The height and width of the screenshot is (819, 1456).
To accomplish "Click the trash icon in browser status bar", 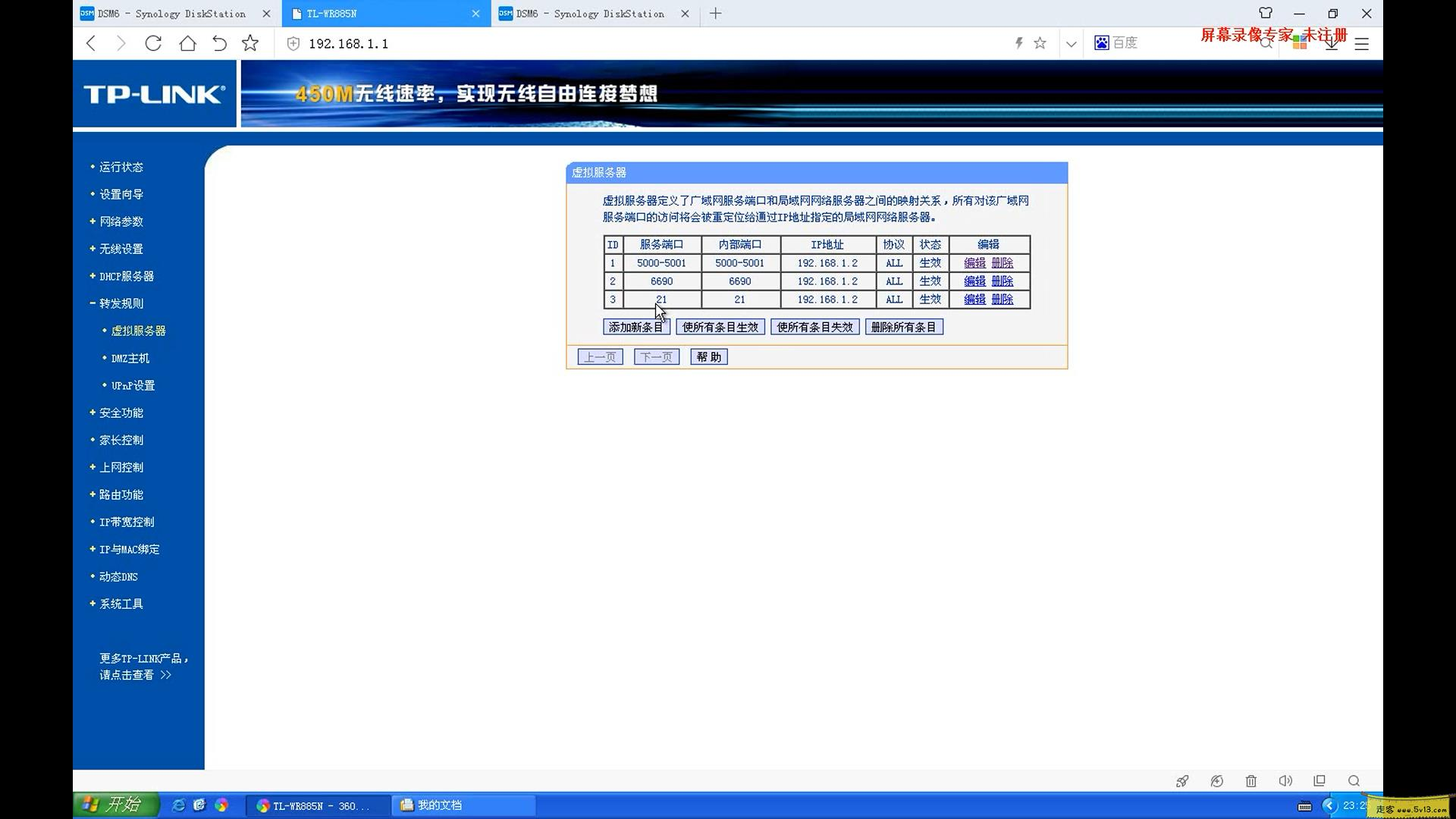I will click(1251, 781).
